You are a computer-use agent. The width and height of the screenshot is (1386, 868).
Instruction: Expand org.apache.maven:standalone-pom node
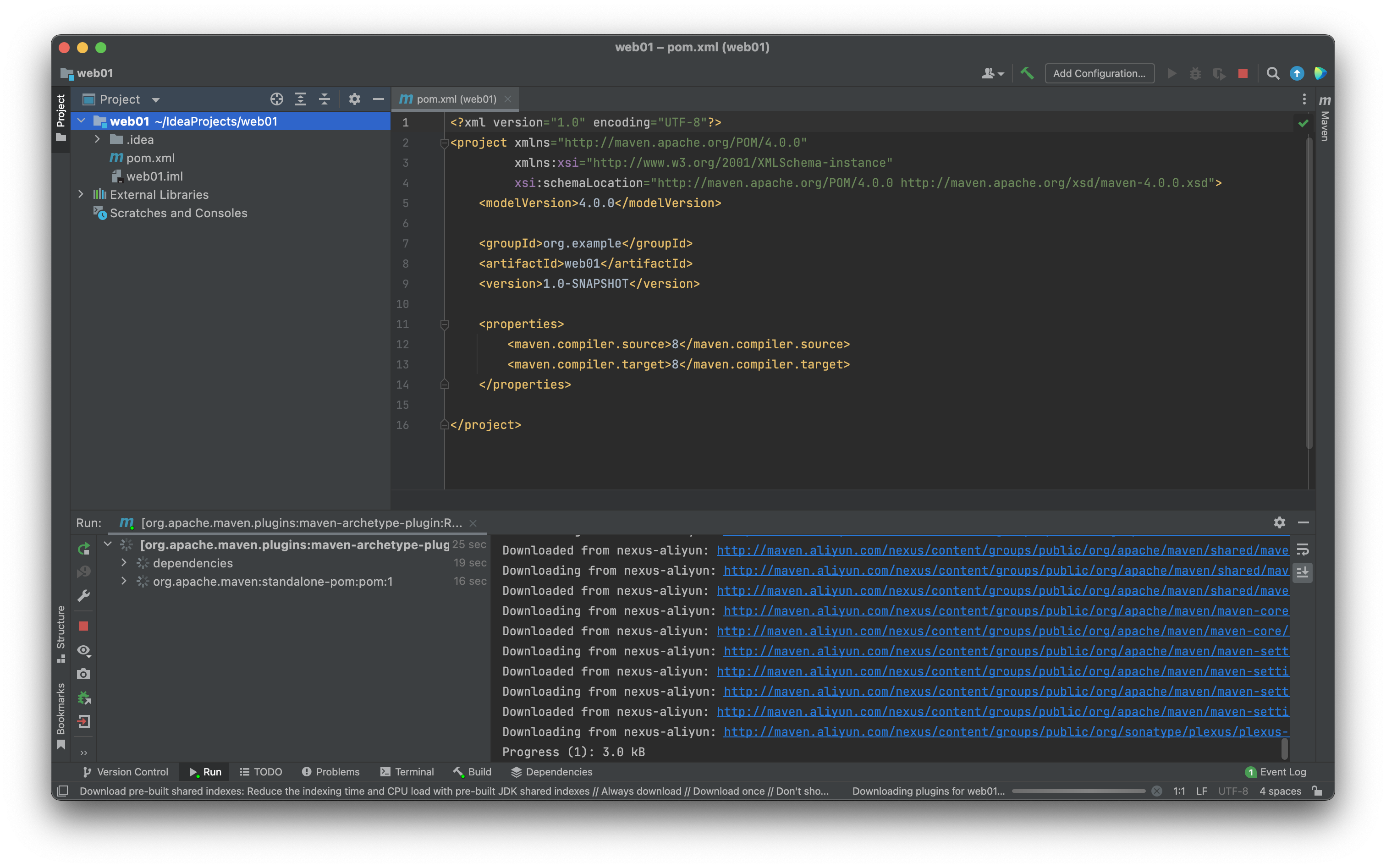(123, 582)
